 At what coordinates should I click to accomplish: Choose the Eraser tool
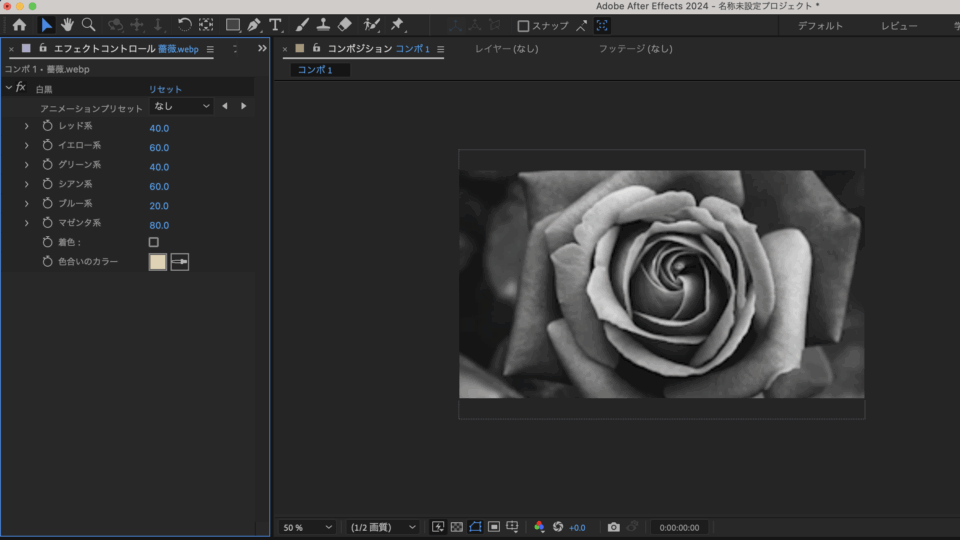click(345, 25)
